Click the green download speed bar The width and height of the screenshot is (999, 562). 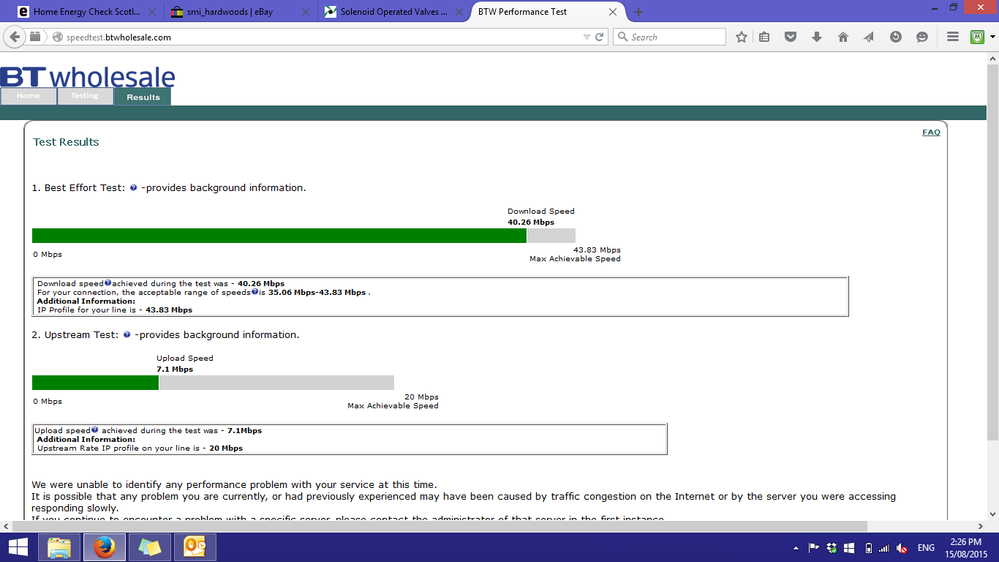coord(279,235)
